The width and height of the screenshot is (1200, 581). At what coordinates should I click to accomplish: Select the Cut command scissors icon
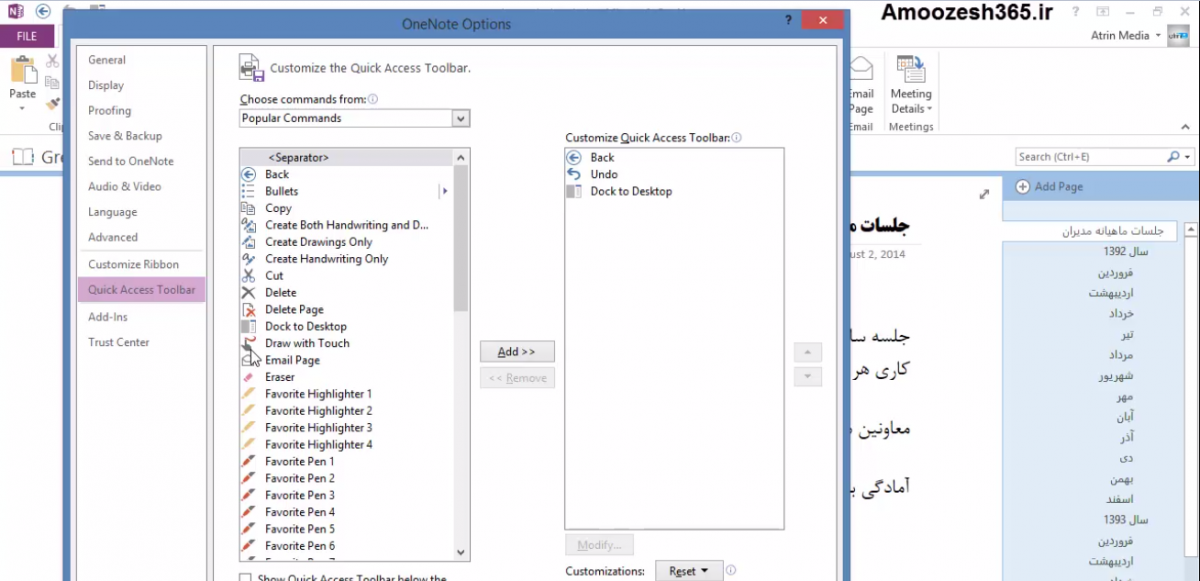point(249,276)
